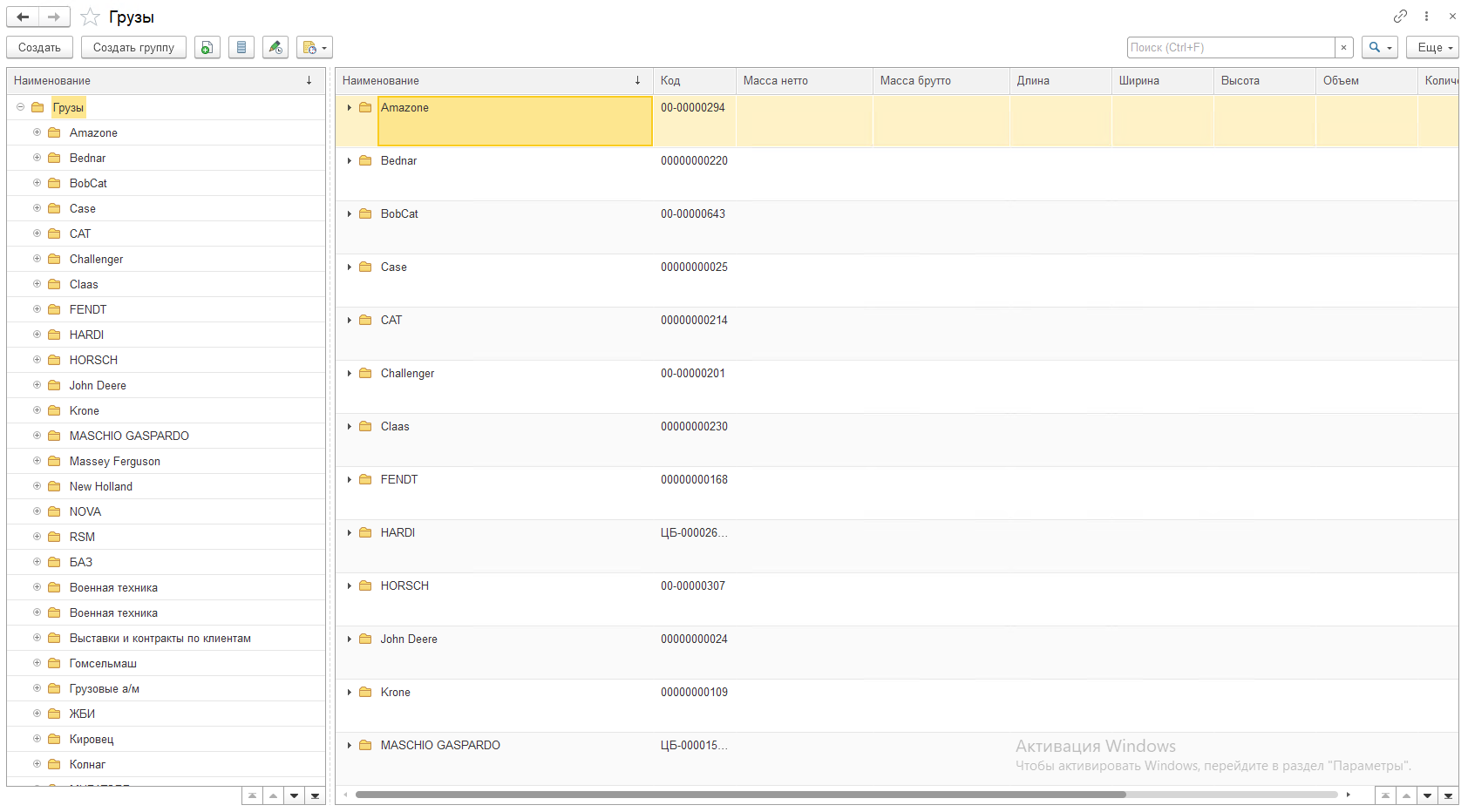Click the horizontal scrollbar of the table
This screenshot has width=1468, height=812.
[739, 795]
